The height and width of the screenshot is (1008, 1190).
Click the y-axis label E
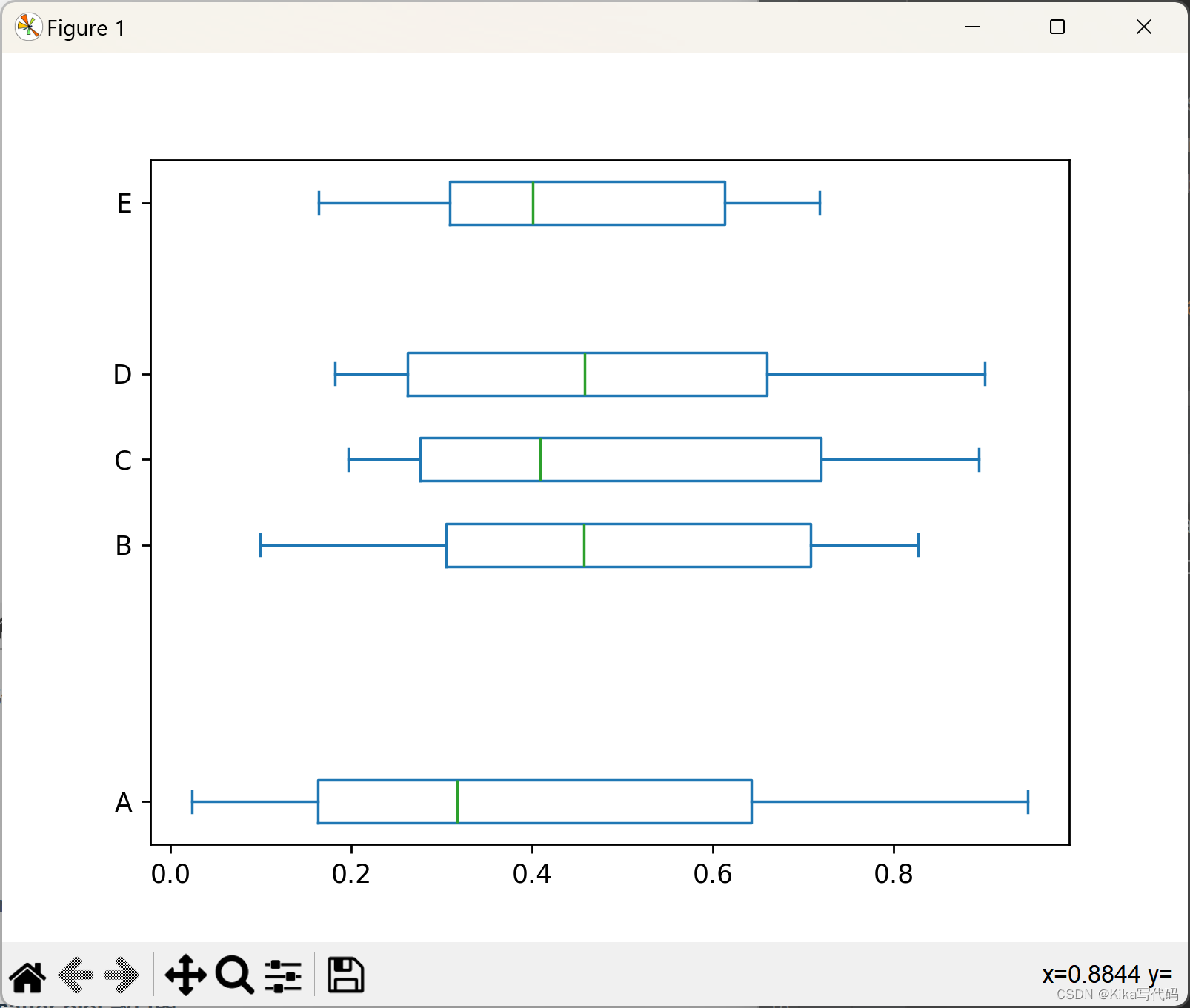(x=124, y=204)
